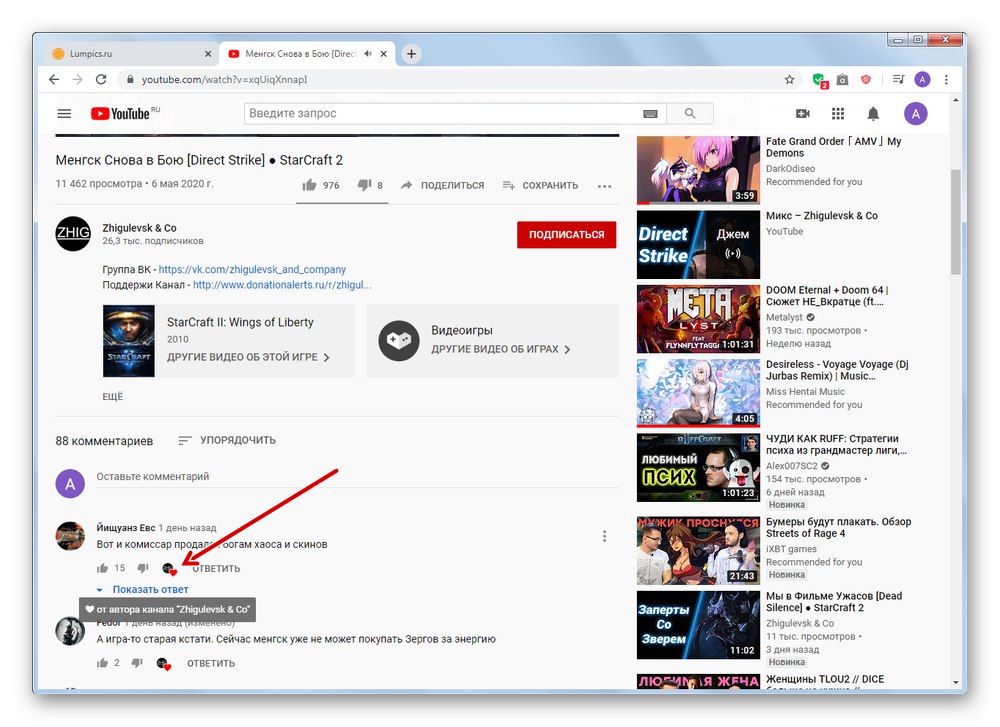This screenshot has width=1000, height=727.
Task: Like the video with the thumbs up
Action: 311,184
